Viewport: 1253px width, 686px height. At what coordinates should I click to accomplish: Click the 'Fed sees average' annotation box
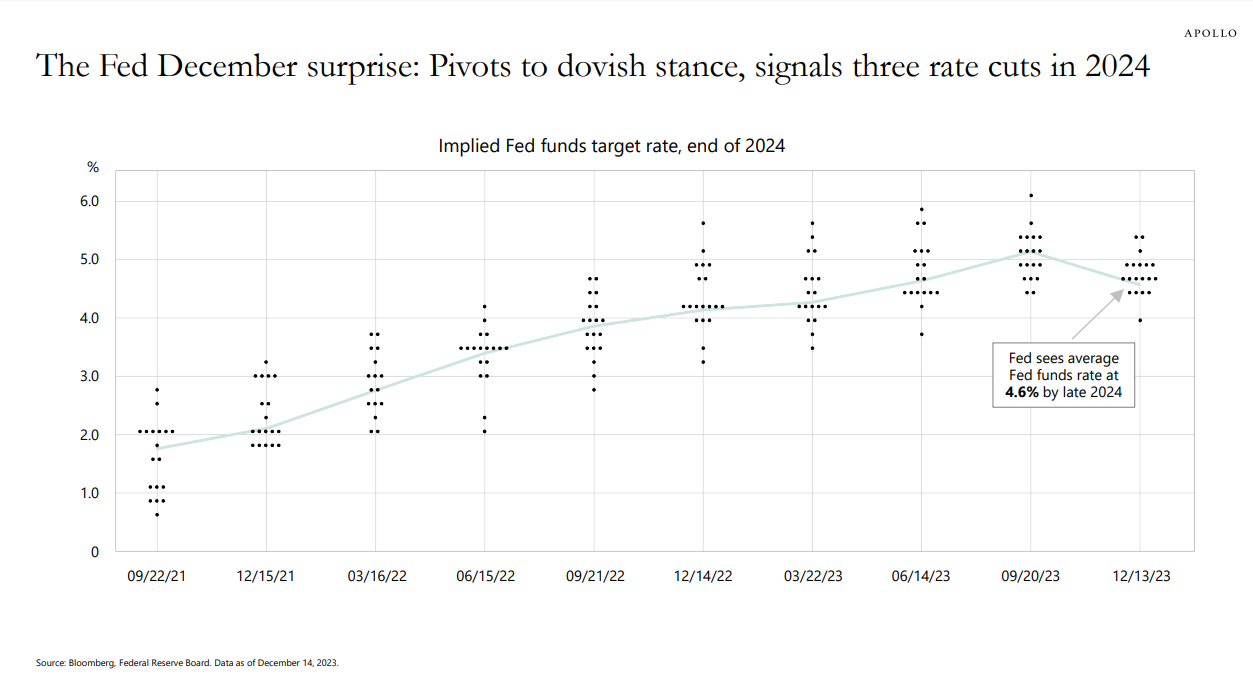(x=1063, y=375)
